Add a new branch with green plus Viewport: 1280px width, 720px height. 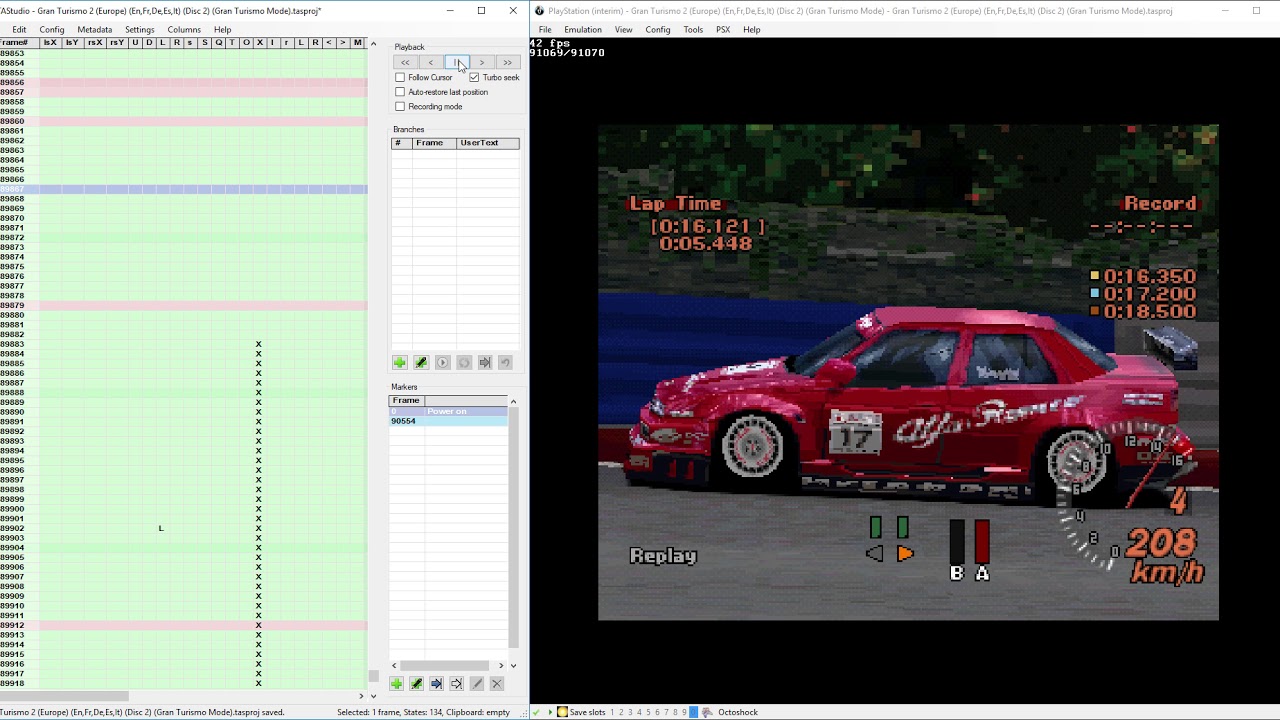tap(399, 362)
